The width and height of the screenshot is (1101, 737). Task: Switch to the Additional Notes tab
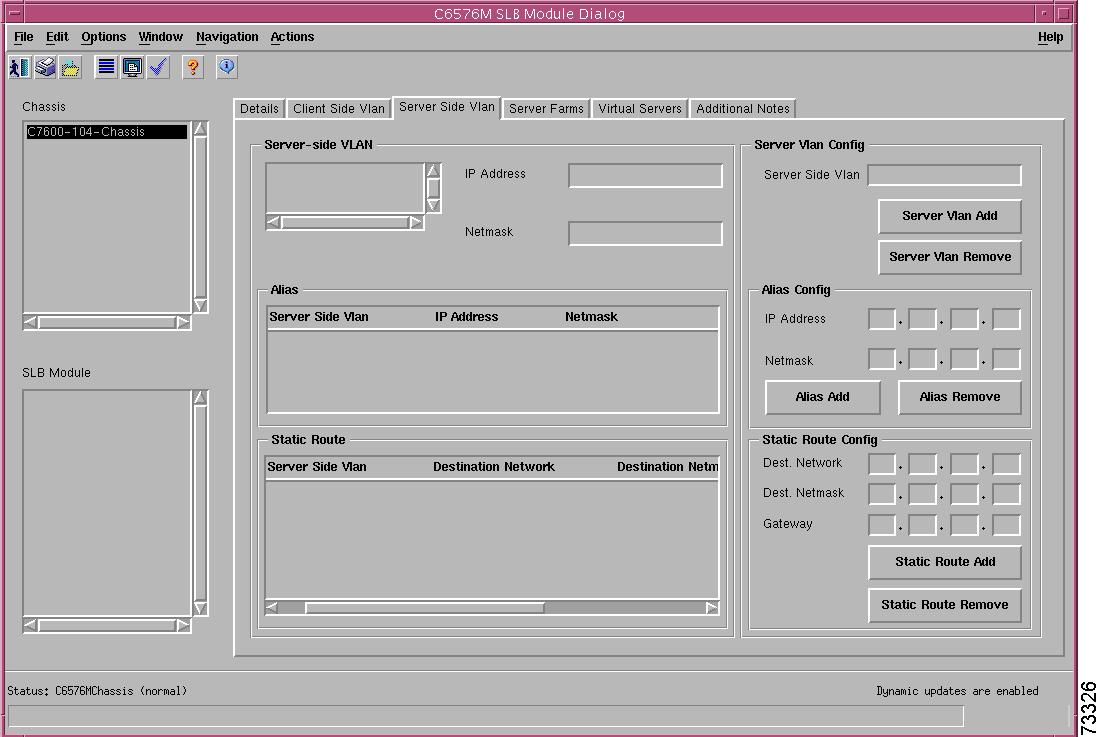click(743, 109)
